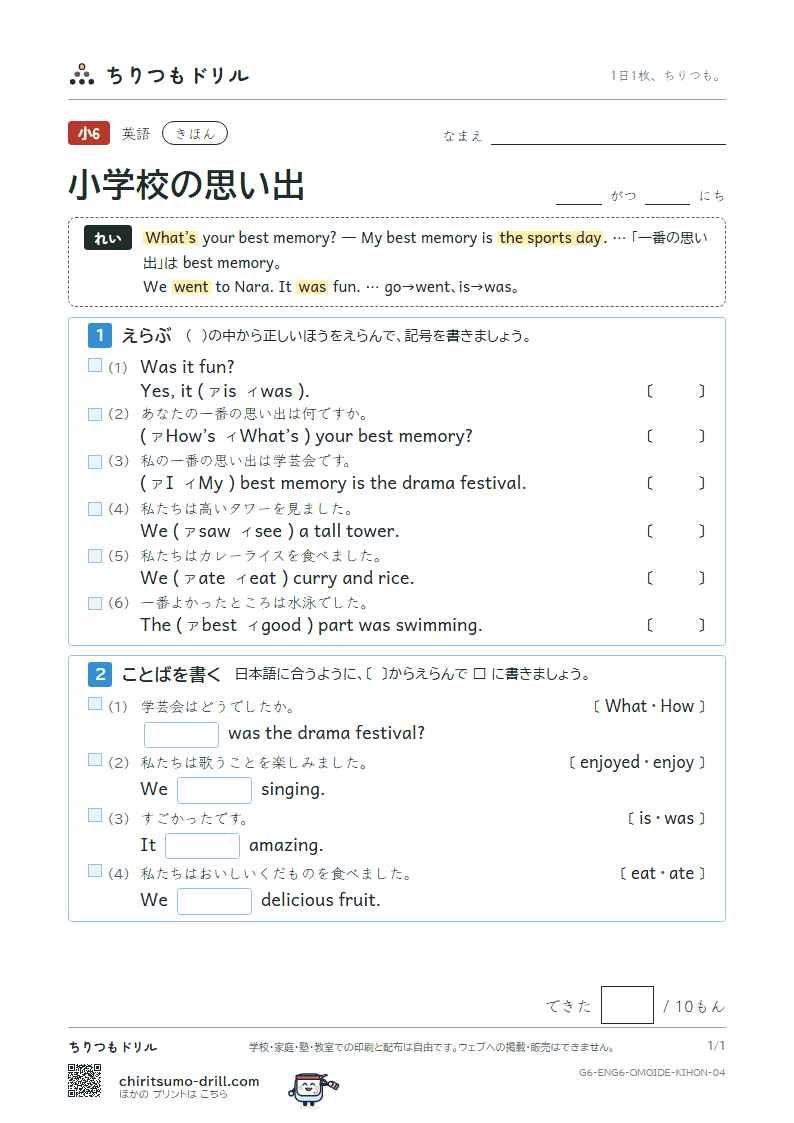Click the えらぶ section heading

(147, 335)
